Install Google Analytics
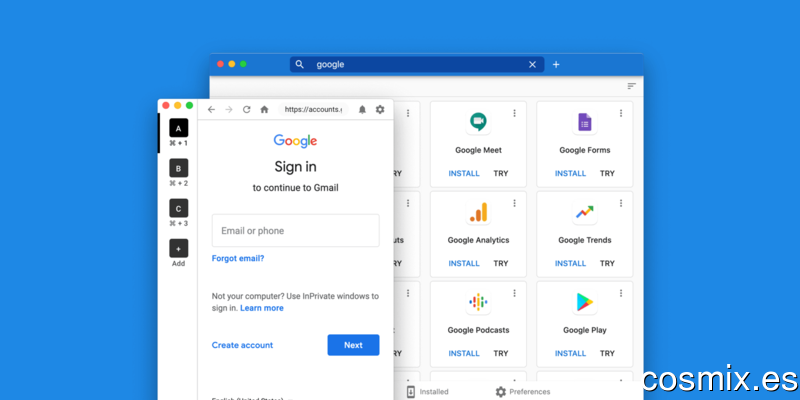Screen dimensions: 800x400 pos(464,263)
